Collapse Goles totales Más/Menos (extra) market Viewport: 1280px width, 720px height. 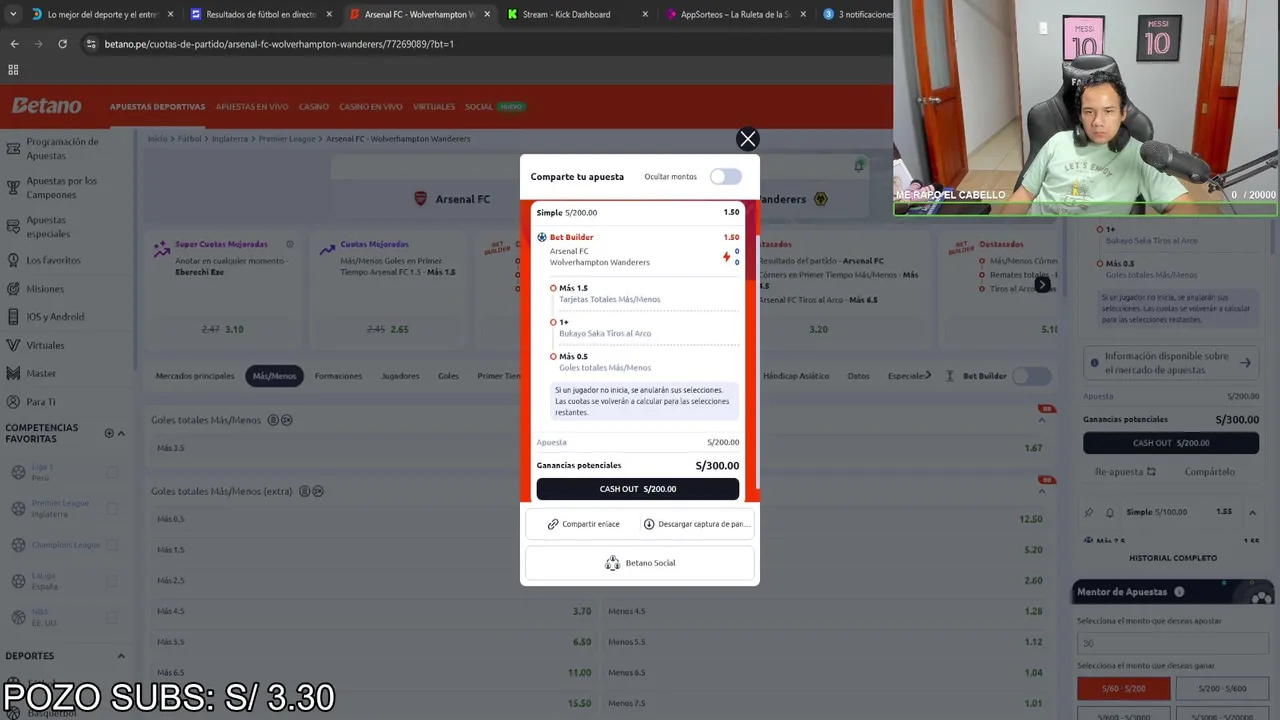pyautogui.click(x=1041, y=491)
